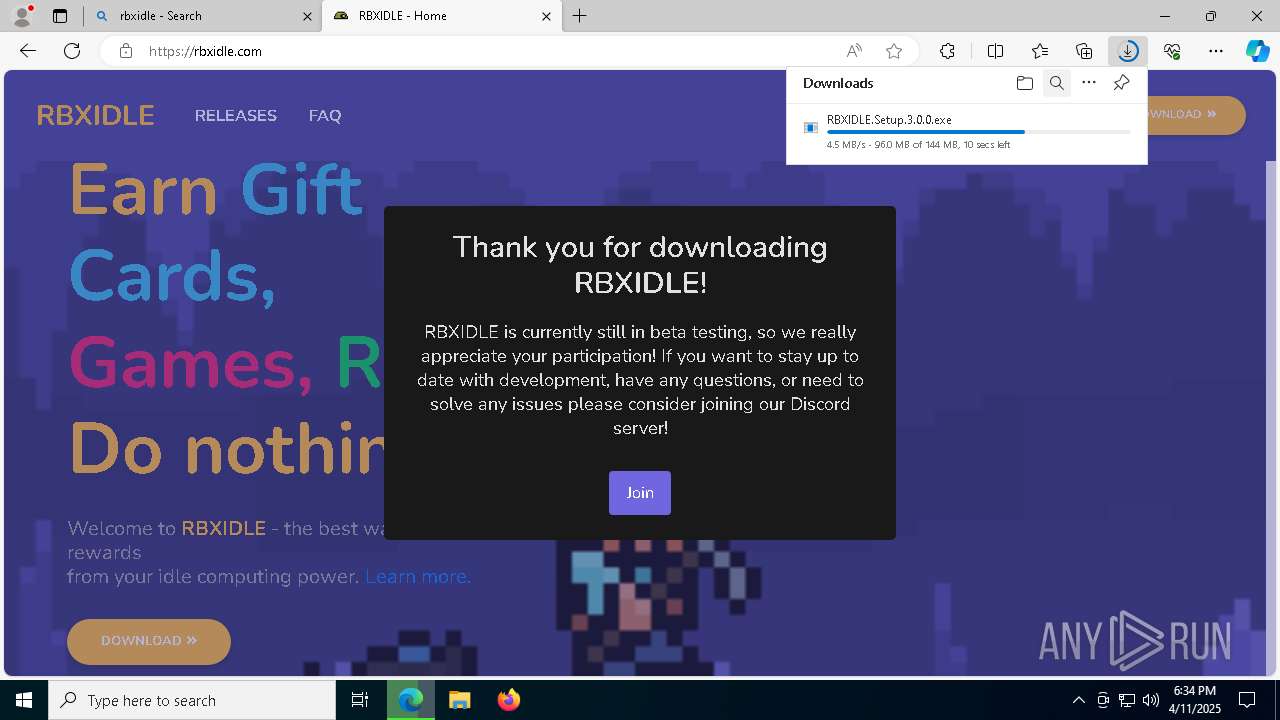The image size is (1280, 720).
Task: Open the profile avatar icon
Action: (22, 15)
